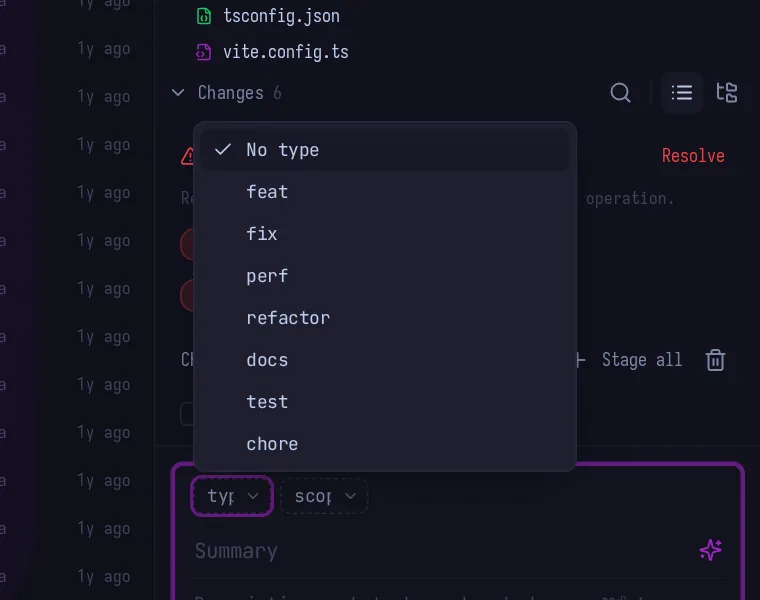This screenshot has width=760, height=600.
Task: Open the commit type dropdown
Action: pyautogui.click(x=232, y=496)
